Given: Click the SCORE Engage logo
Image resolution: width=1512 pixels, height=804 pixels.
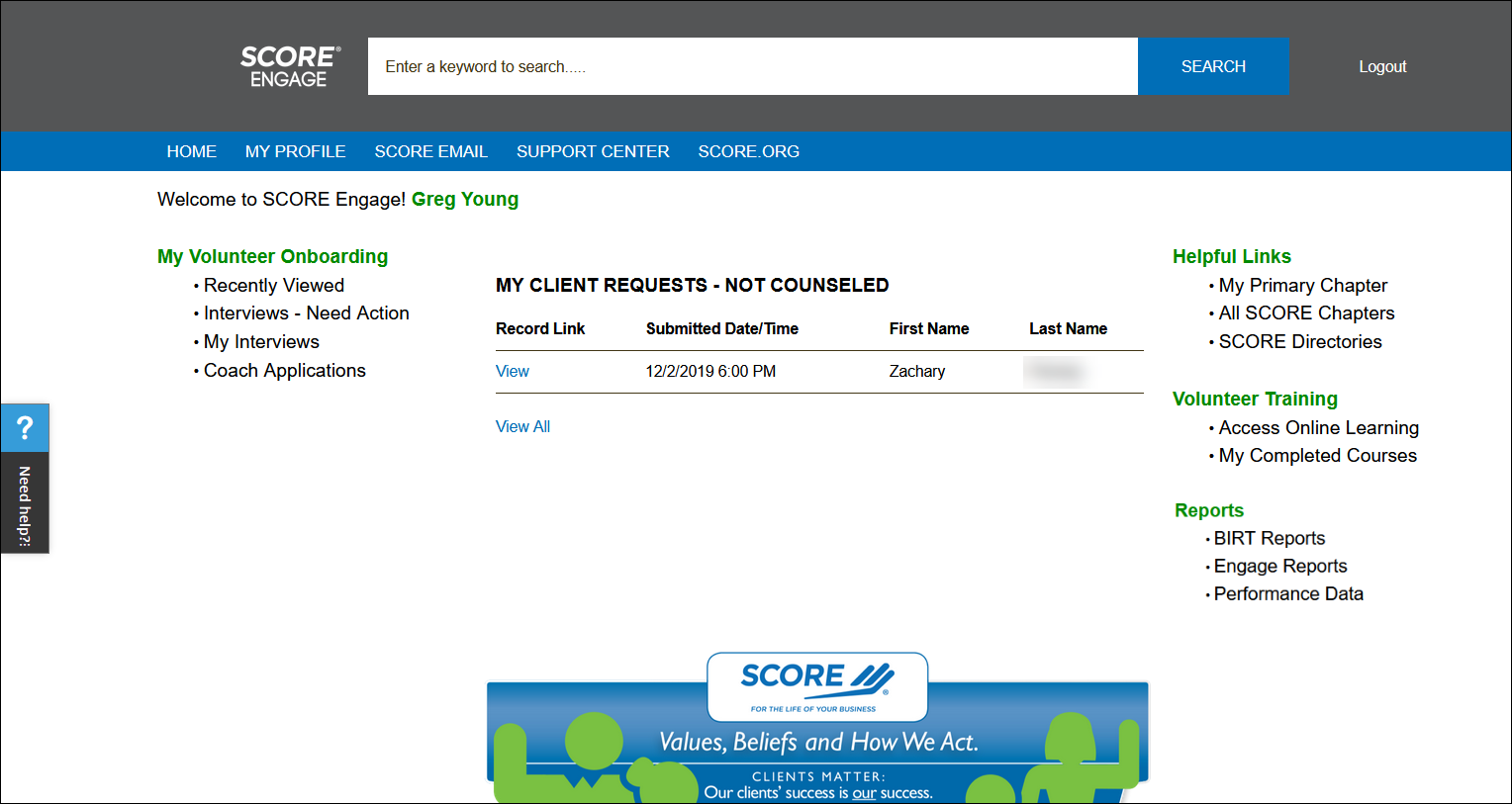Looking at the screenshot, I should pyautogui.click(x=290, y=66).
